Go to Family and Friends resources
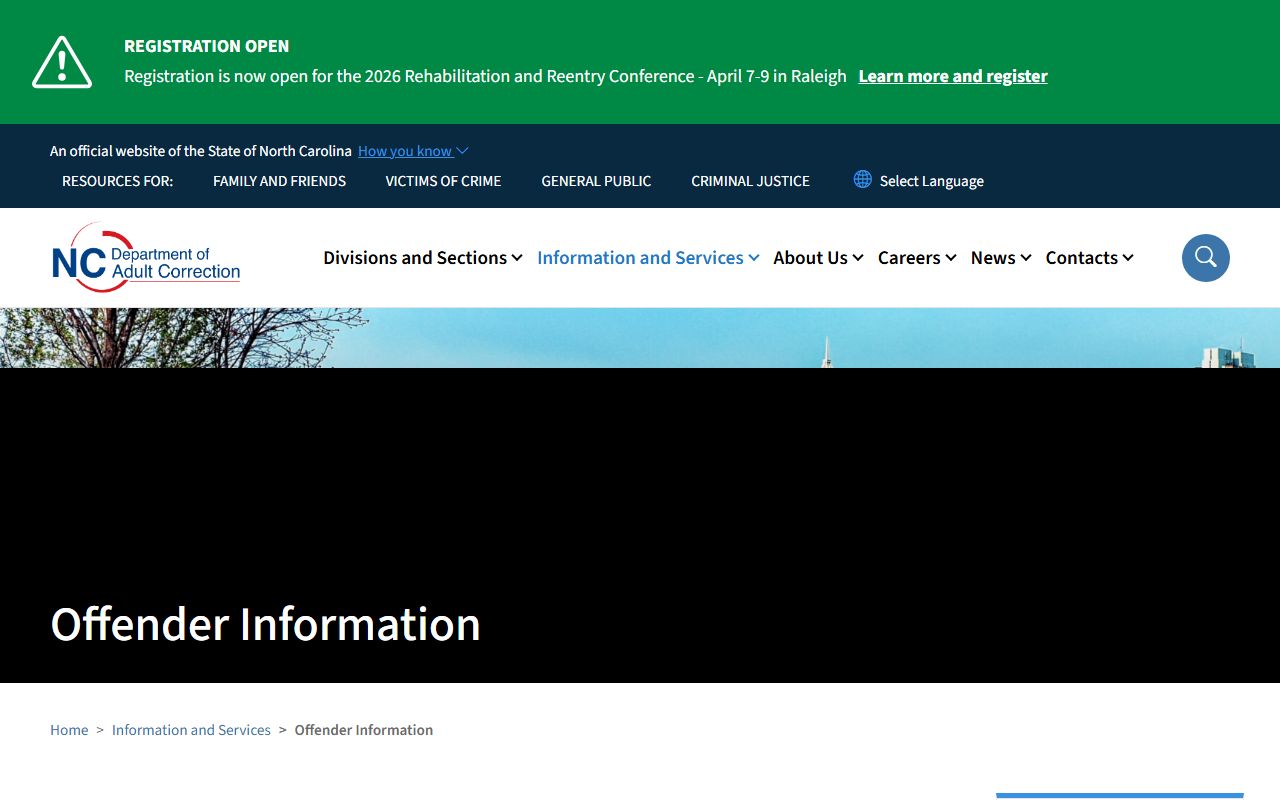1280x800 pixels. tap(279, 181)
